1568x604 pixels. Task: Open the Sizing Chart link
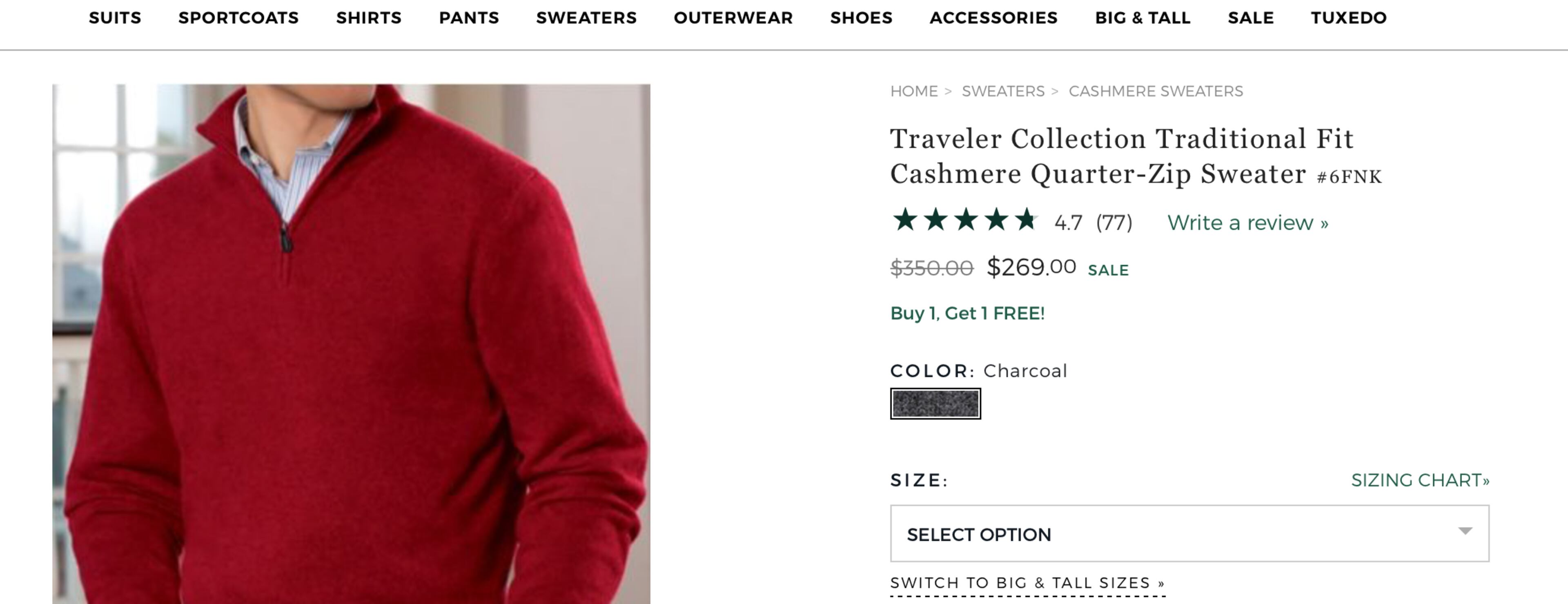point(1419,480)
